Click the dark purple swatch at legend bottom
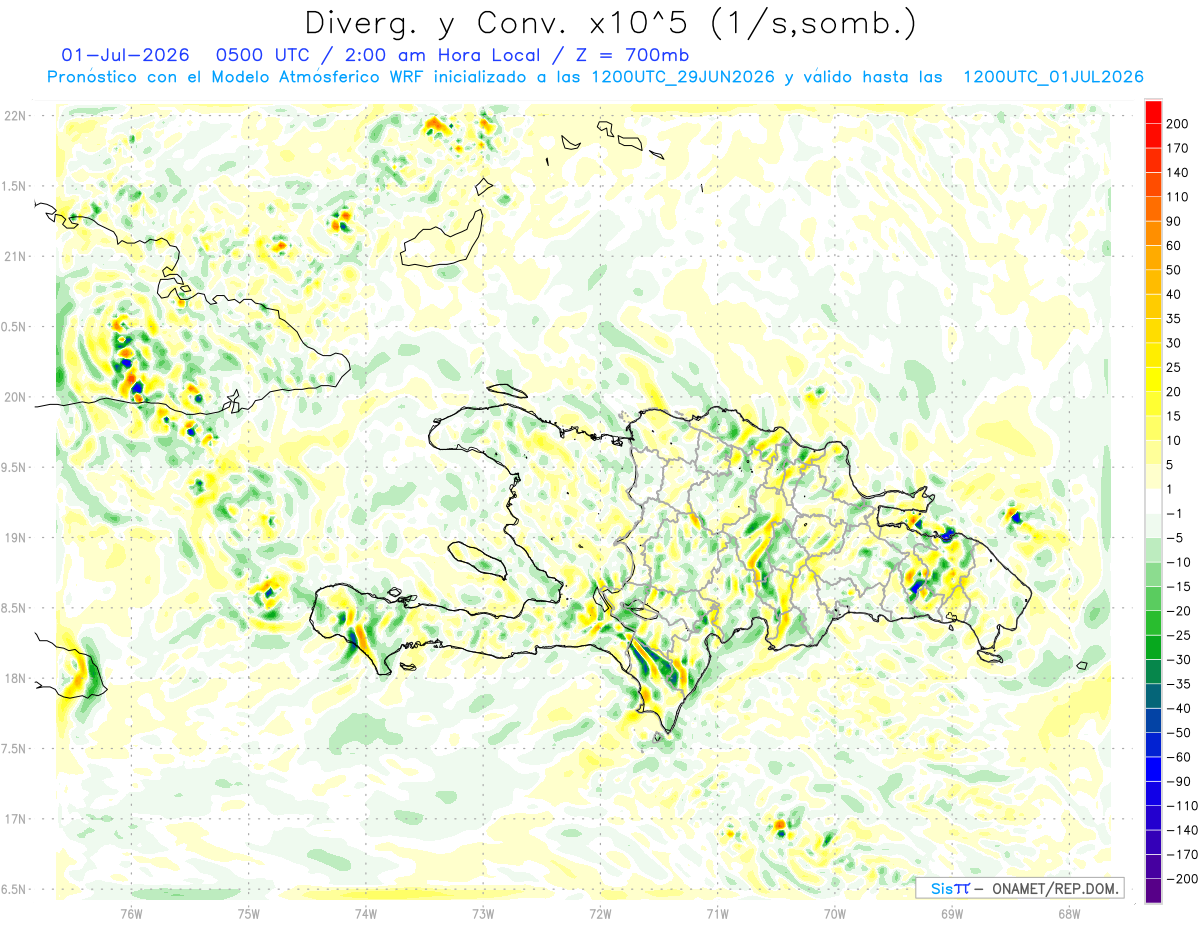The height and width of the screenshot is (927, 1200). point(1153,890)
